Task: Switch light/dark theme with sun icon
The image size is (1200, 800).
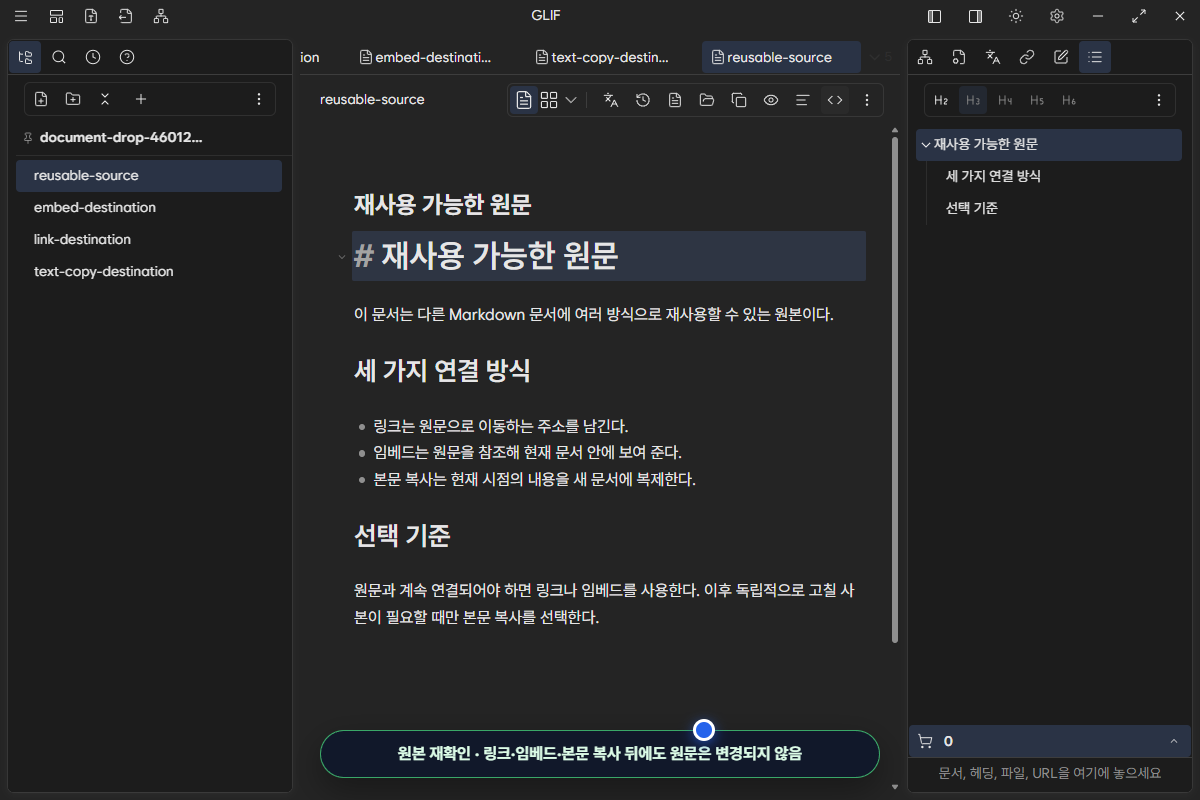Action: coord(1016,16)
